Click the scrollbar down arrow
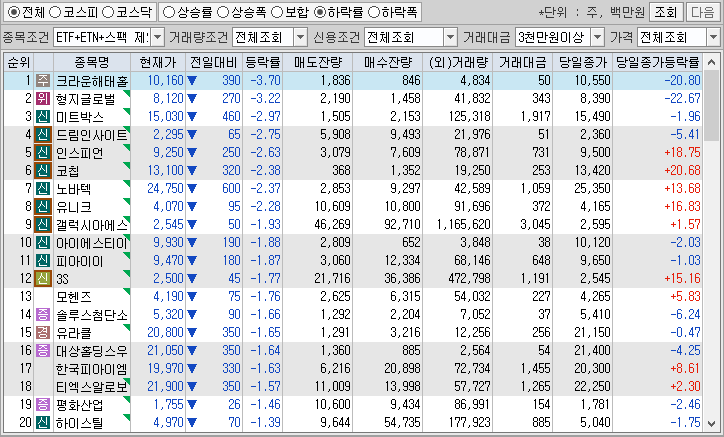This screenshot has height=437, width=724. [711, 424]
